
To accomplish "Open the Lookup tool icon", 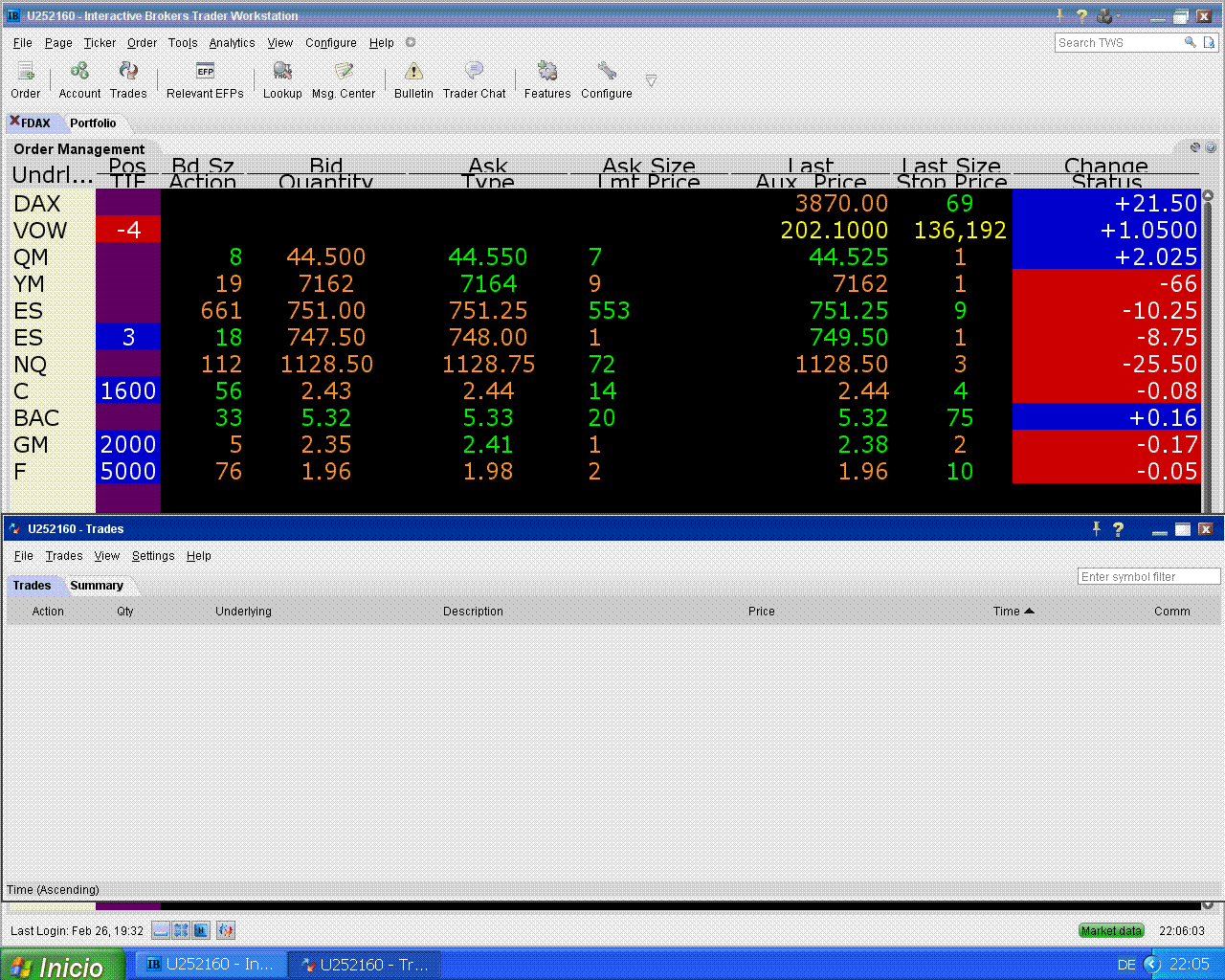I will [282, 72].
